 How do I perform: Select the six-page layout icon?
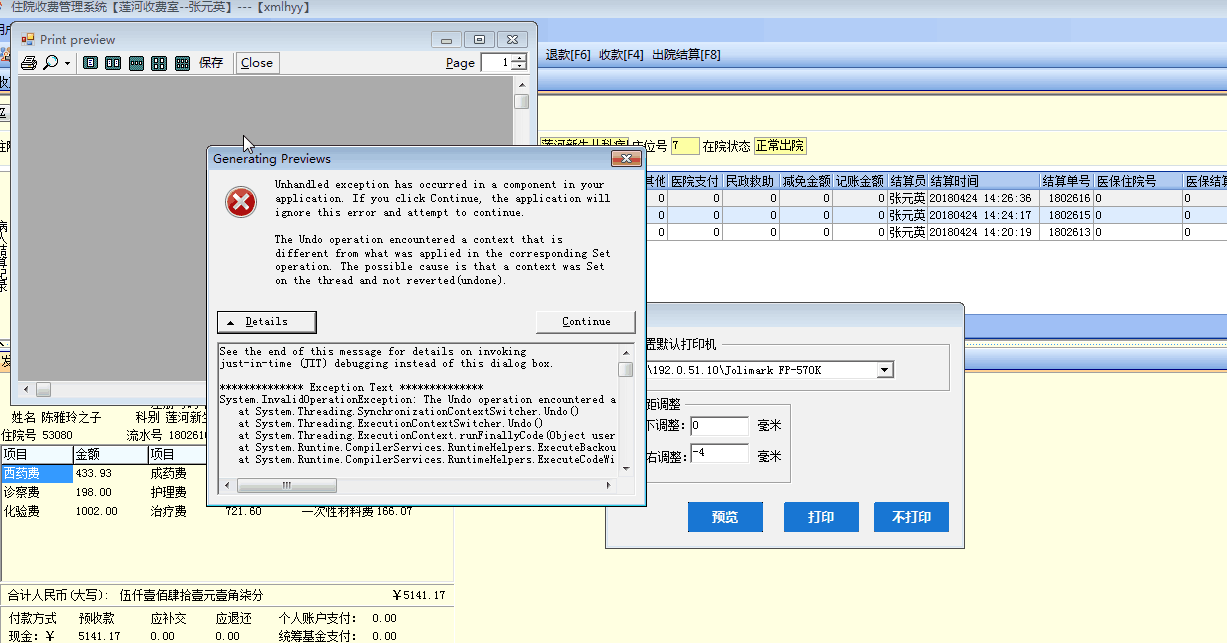[x=182, y=63]
